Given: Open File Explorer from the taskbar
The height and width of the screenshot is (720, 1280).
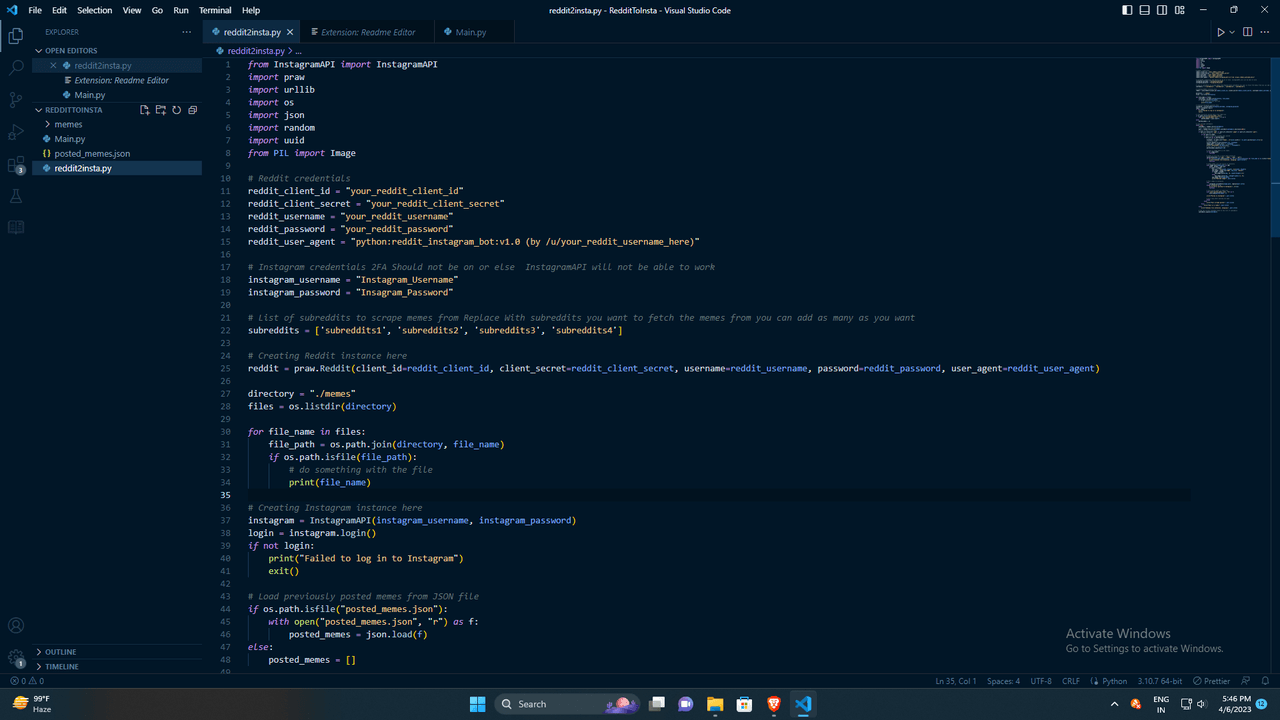Looking at the screenshot, I should (715, 704).
